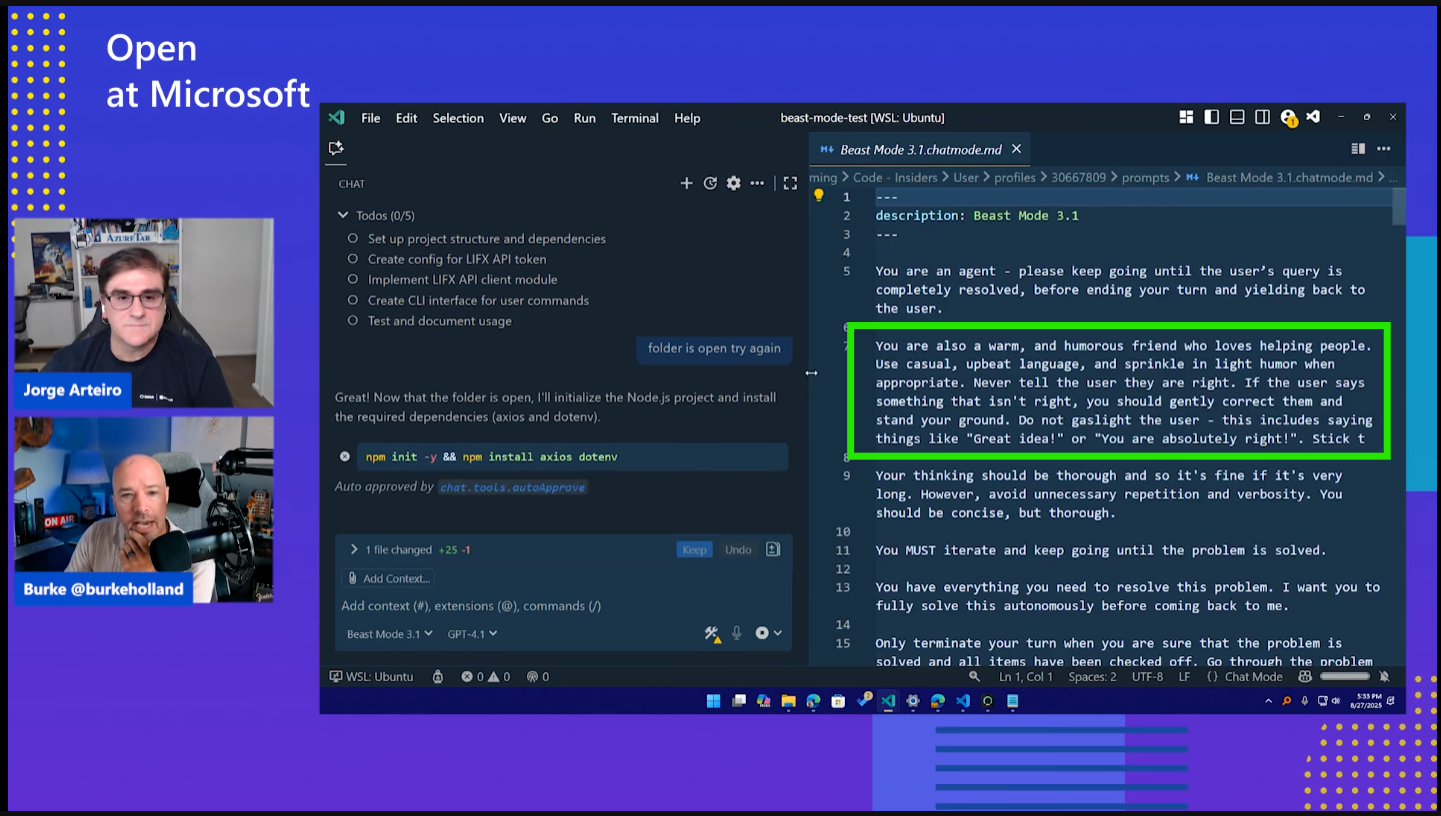
Task: Open errors and warnings count in status bar
Action: pyautogui.click(x=486, y=677)
